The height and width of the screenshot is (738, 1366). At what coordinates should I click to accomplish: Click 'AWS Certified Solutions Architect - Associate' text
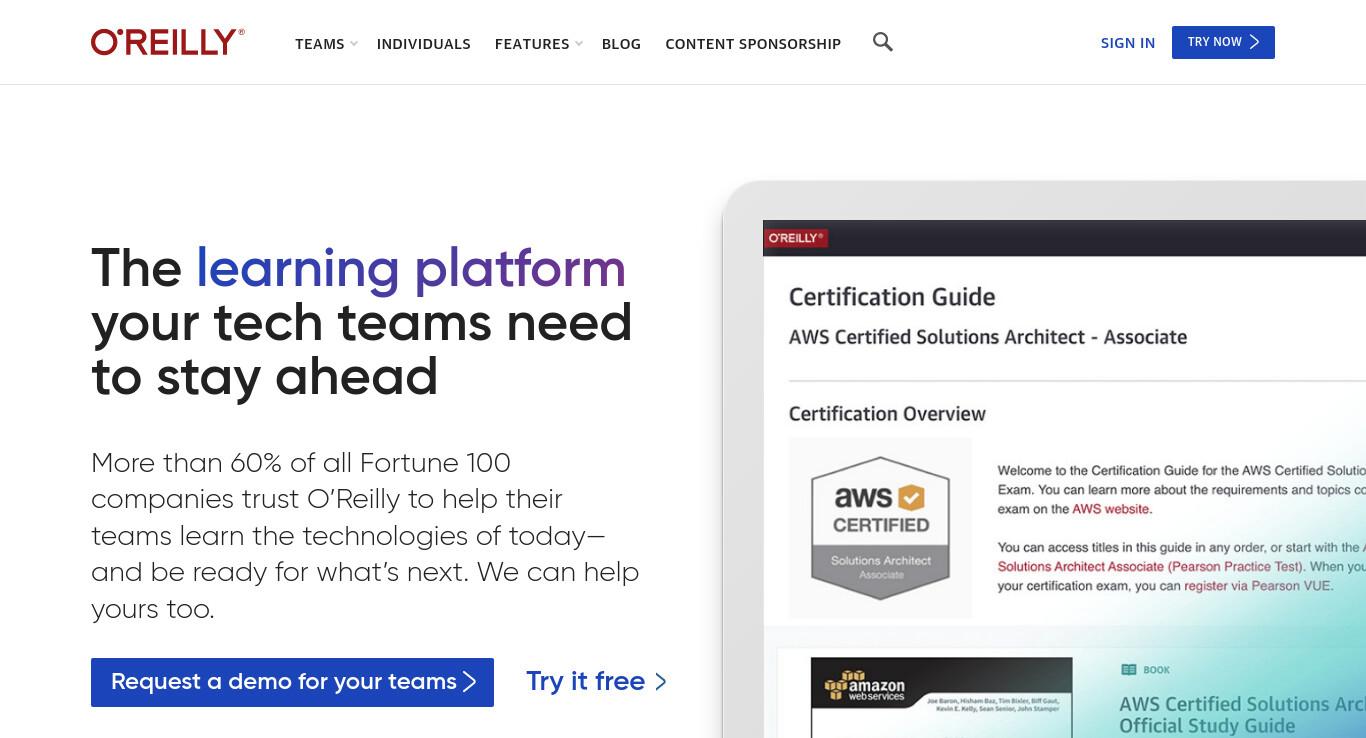[988, 337]
